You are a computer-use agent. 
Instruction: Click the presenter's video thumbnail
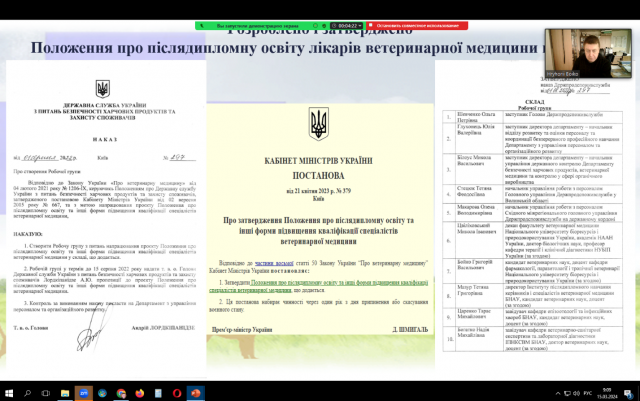588,53
